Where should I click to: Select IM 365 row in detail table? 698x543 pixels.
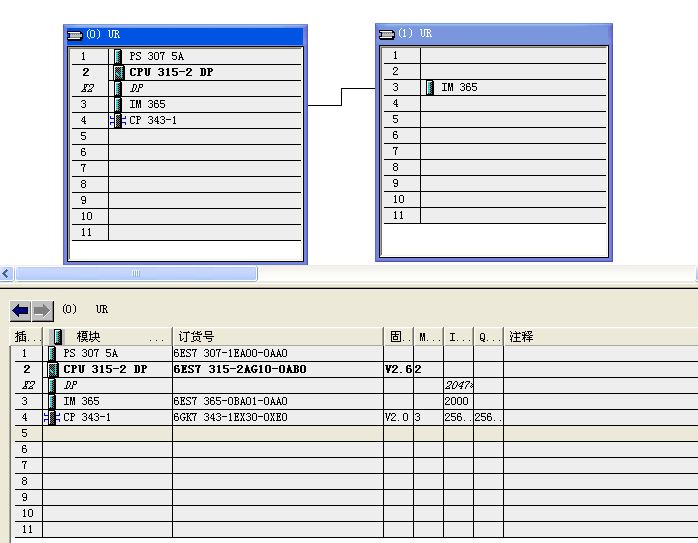[356, 401]
